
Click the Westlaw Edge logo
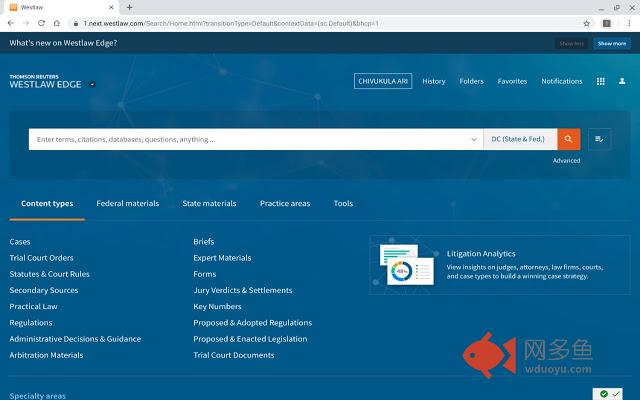[x=45, y=82]
